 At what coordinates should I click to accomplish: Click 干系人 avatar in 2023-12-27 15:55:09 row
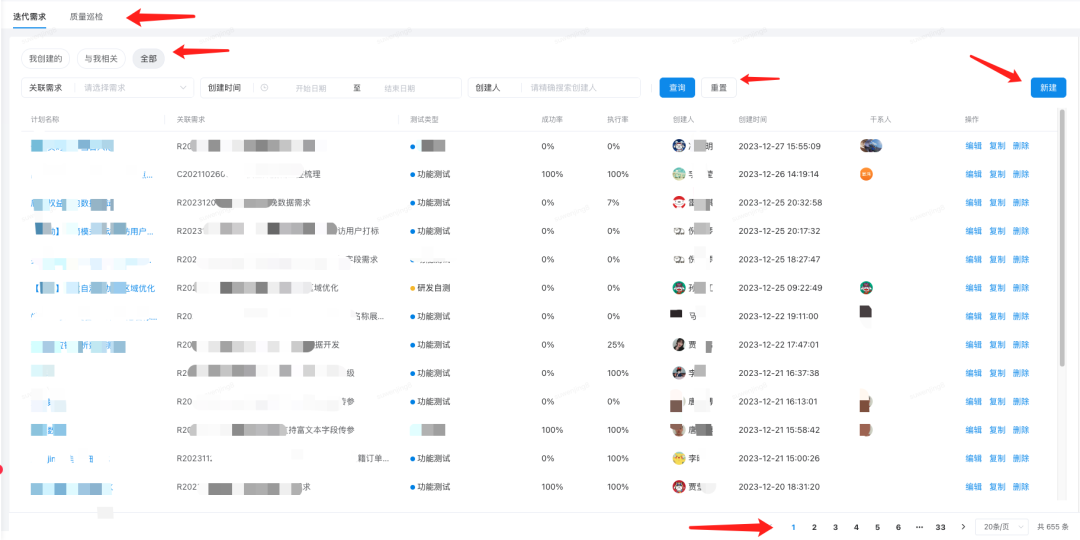click(x=871, y=146)
